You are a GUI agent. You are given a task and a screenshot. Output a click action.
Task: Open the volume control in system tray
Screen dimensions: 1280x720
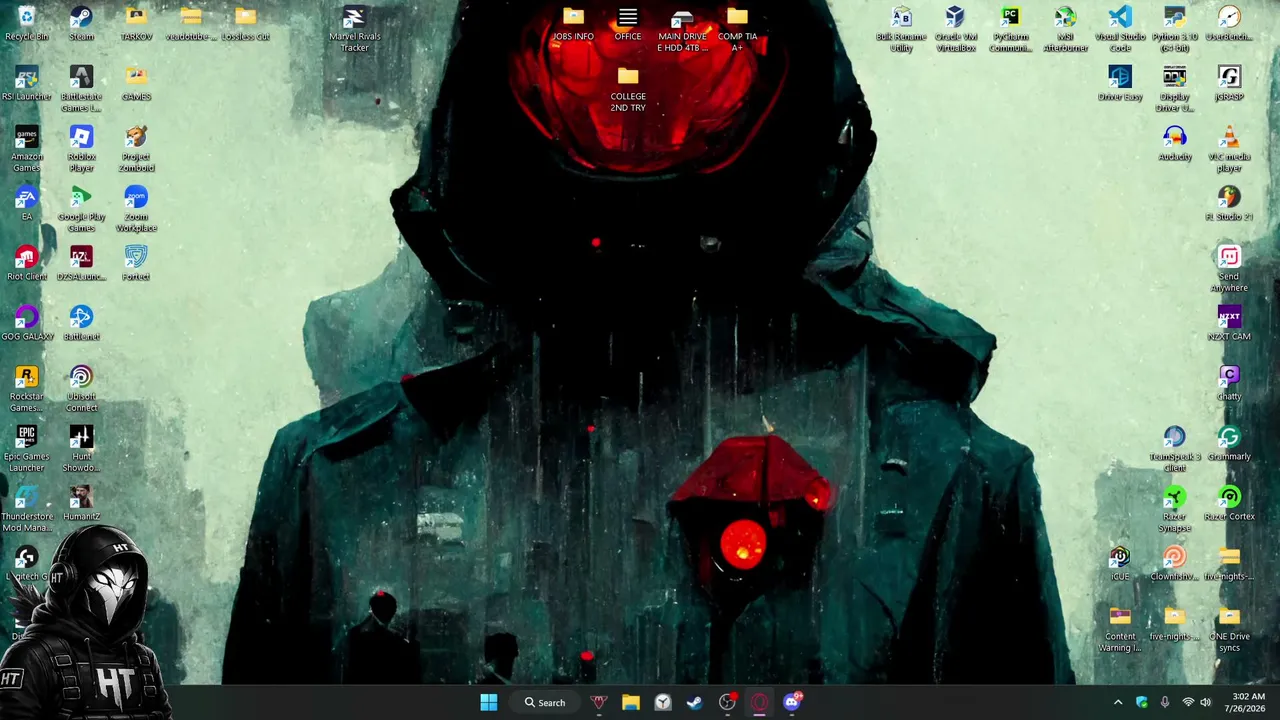[1205, 702]
